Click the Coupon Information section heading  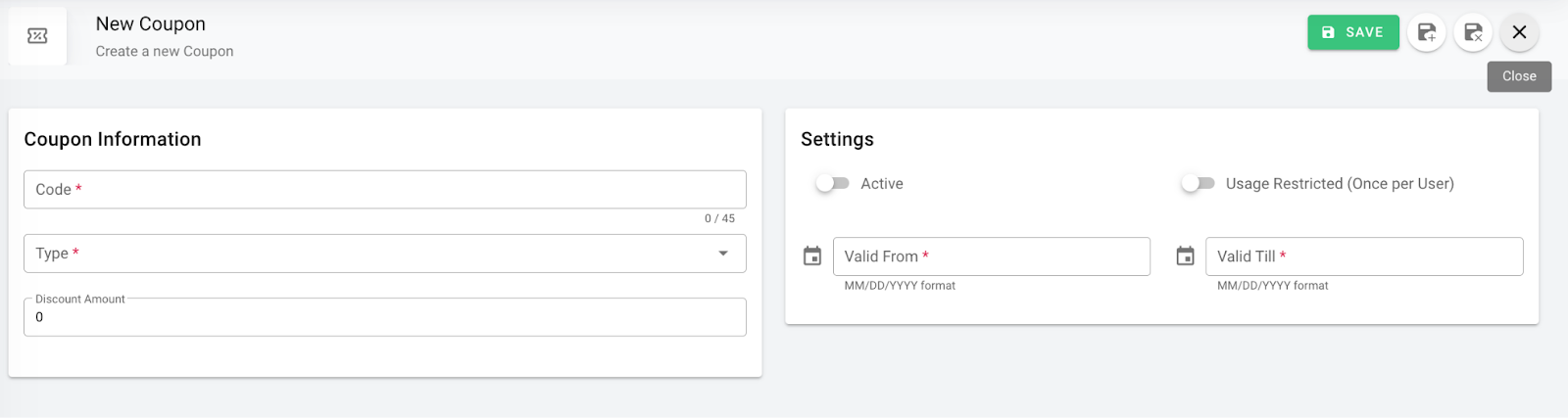(x=113, y=139)
